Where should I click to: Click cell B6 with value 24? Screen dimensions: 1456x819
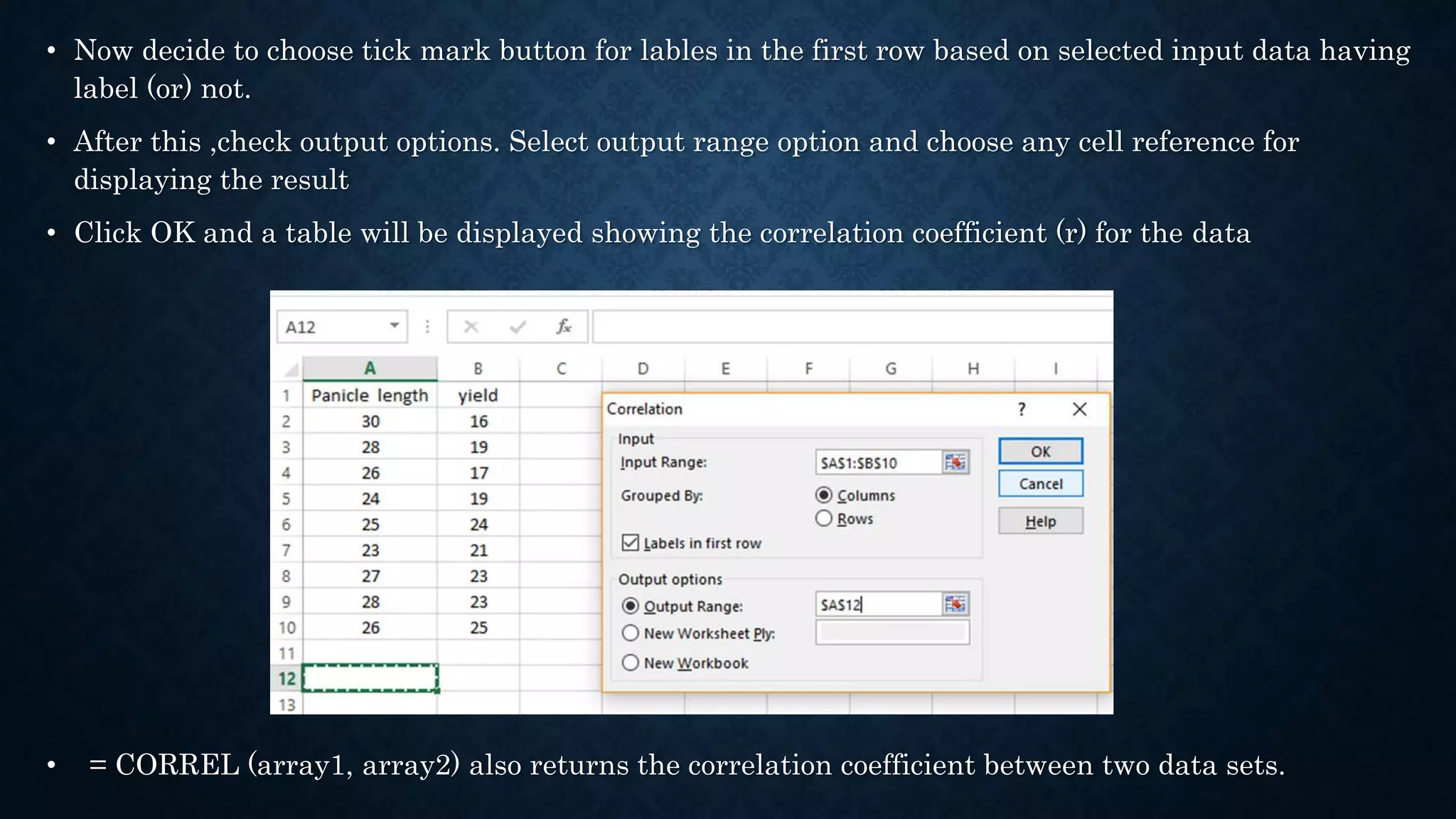478,524
